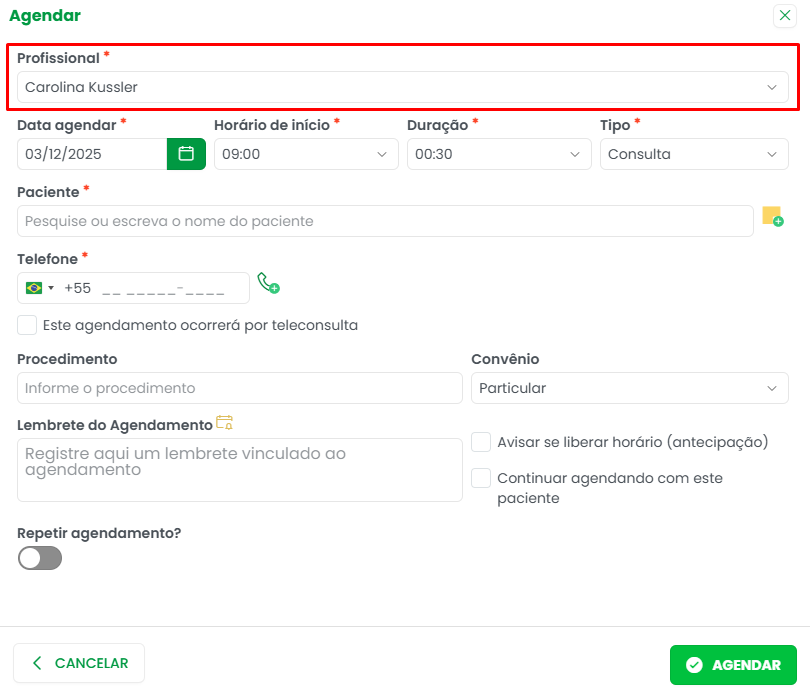
Task: Click the yellow add patient note icon
Action: [772, 216]
